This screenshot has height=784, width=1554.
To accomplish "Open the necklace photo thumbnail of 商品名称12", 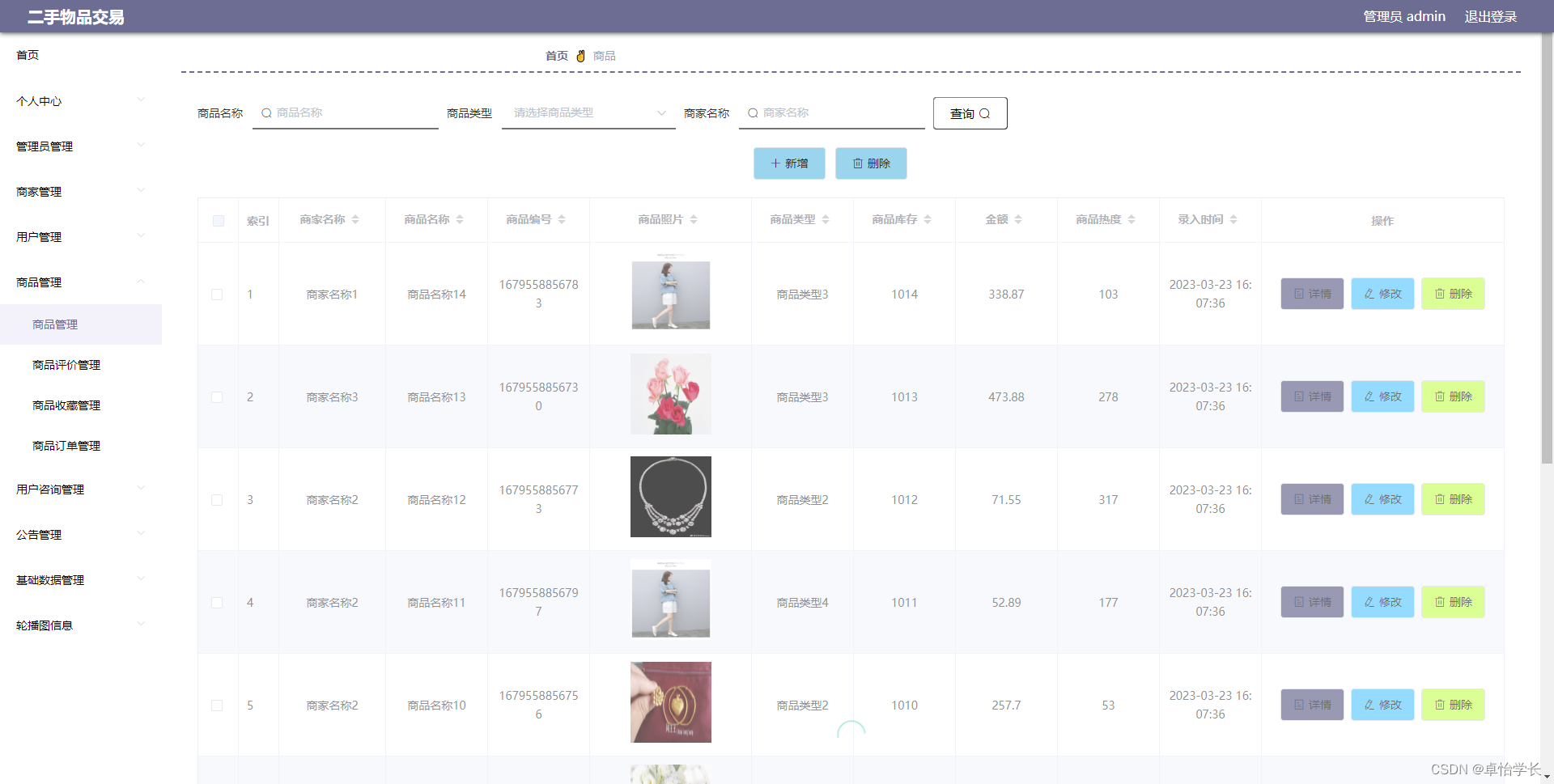I will (671, 497).
